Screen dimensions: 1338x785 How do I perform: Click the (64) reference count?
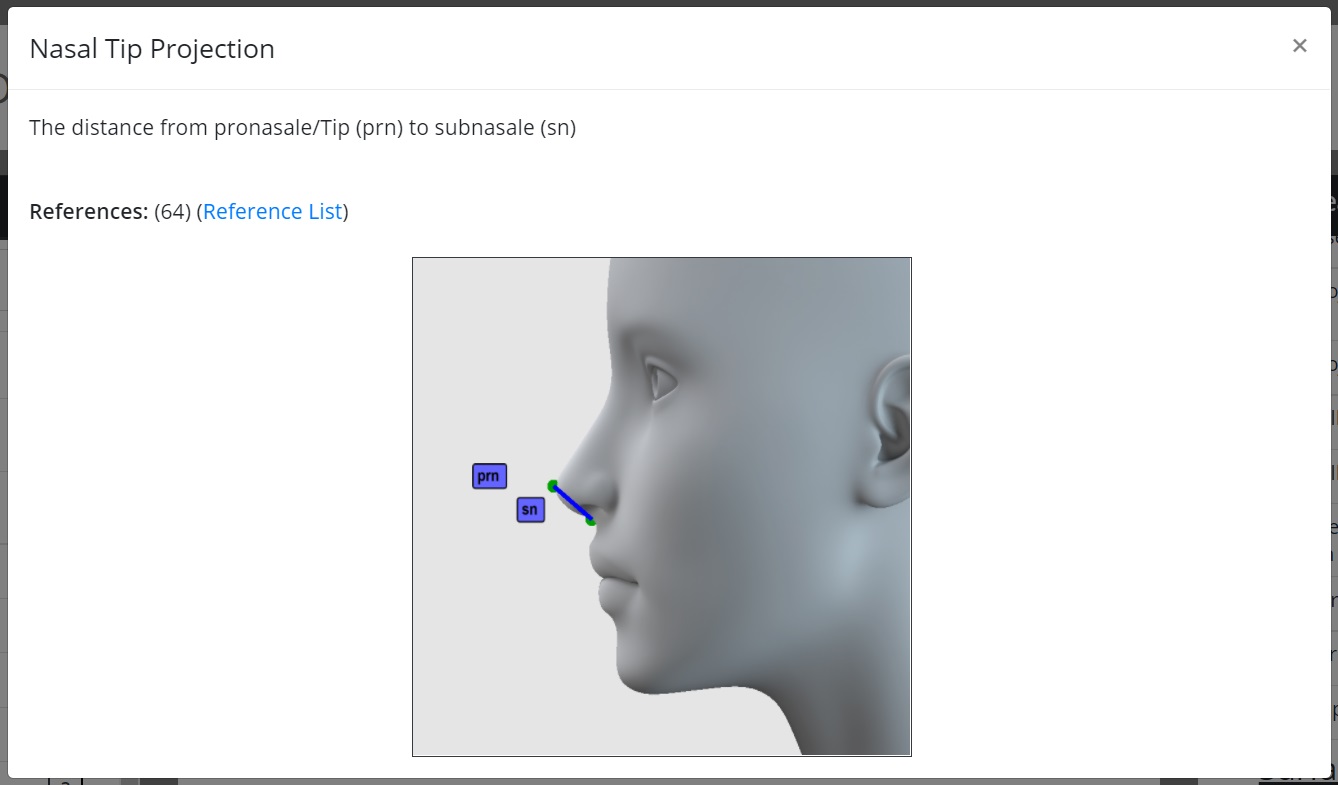(x=172, y=212)
